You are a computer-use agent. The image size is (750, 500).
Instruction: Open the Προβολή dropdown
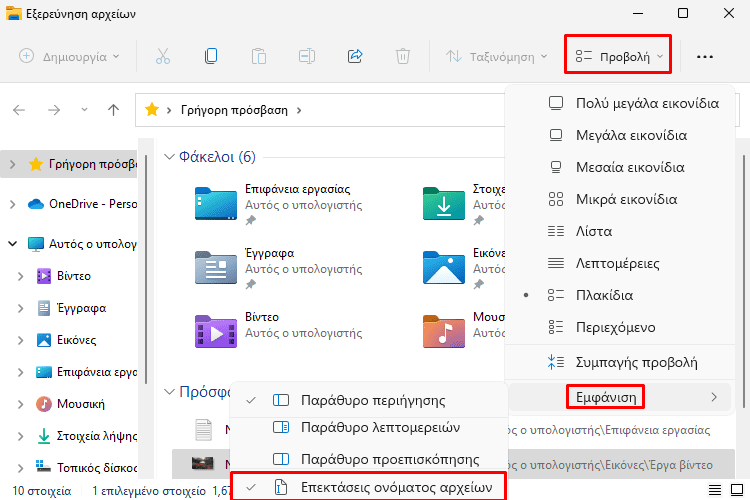[617, 57]
